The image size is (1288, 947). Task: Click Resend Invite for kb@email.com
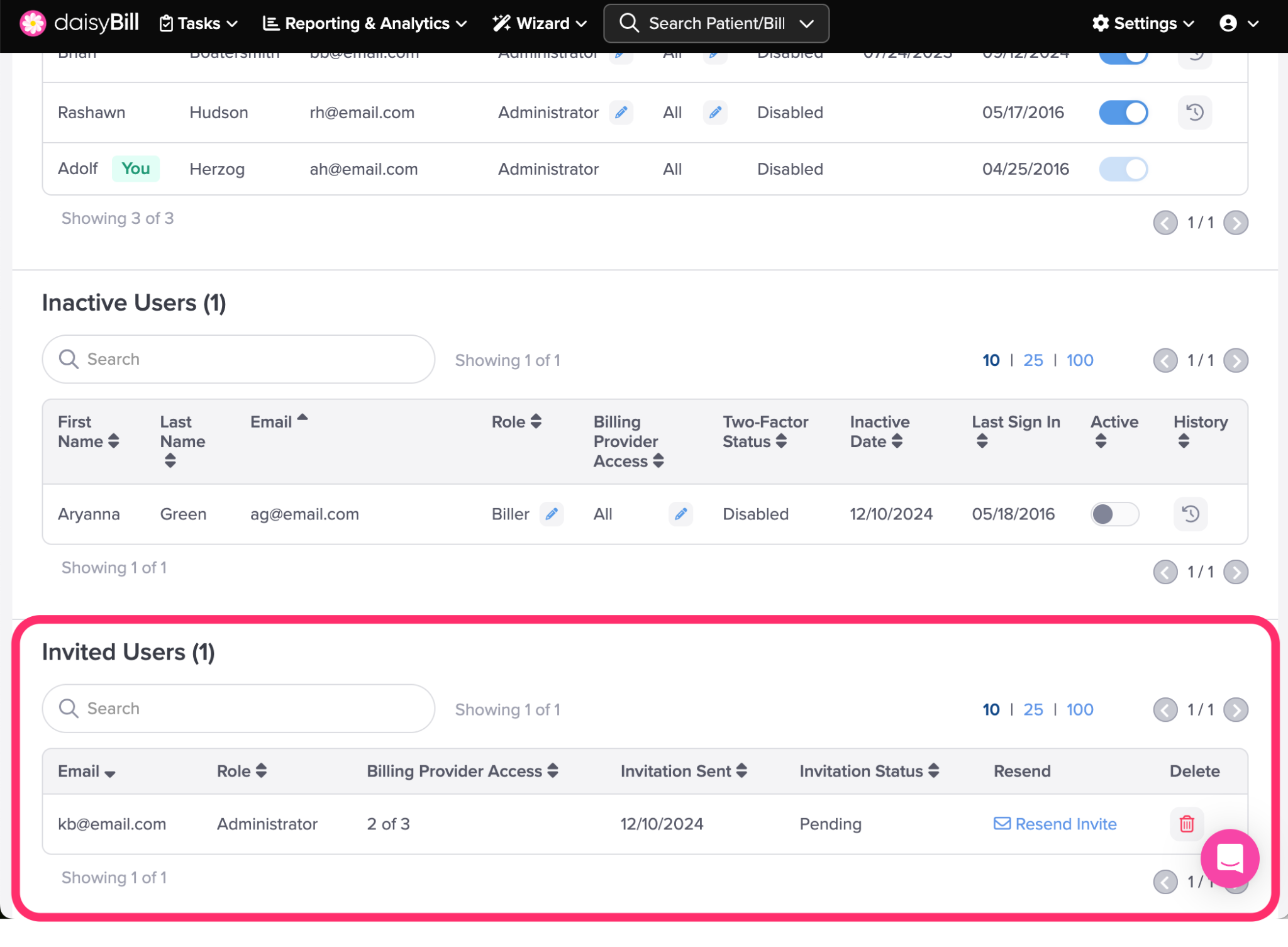pos(1055,824)
